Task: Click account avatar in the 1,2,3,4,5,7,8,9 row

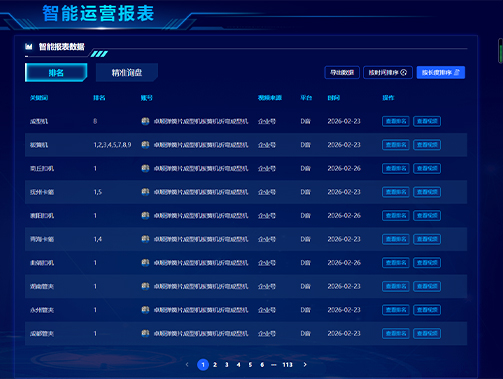Action: (145, 145)
